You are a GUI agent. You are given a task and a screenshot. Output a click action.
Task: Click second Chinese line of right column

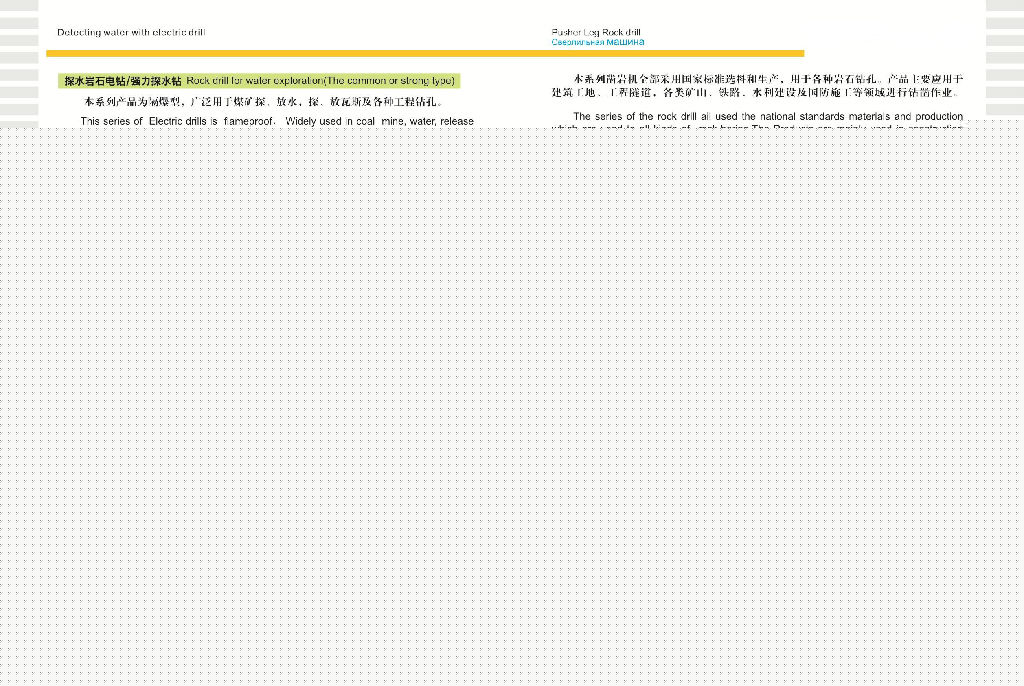(x=755, y=93)
